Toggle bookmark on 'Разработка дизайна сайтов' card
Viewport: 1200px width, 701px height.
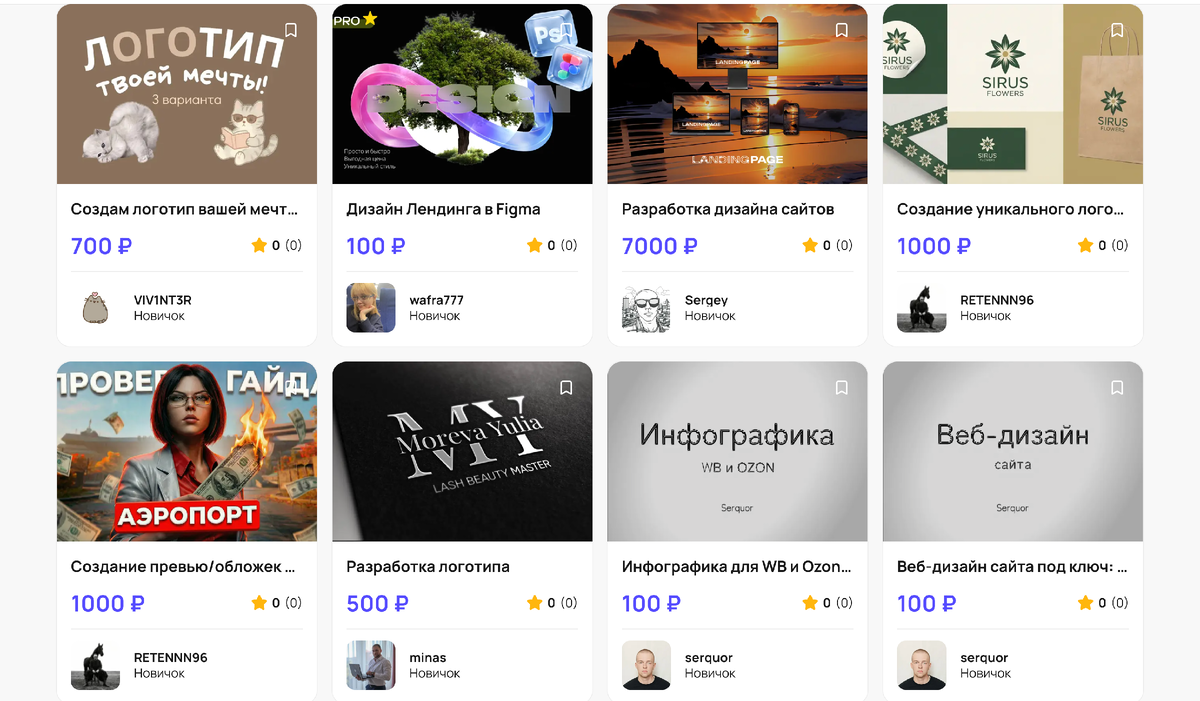click(842, 30)
